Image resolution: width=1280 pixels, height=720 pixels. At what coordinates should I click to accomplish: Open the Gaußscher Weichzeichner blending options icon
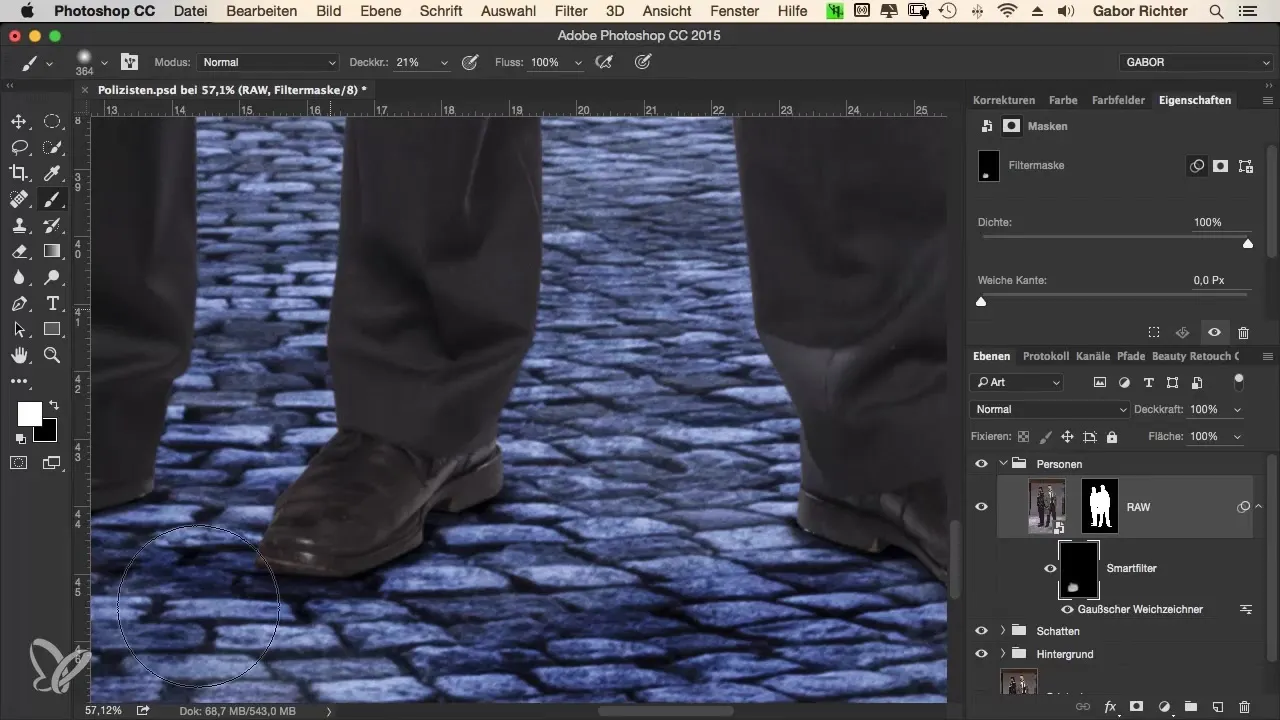[1246, 609]
